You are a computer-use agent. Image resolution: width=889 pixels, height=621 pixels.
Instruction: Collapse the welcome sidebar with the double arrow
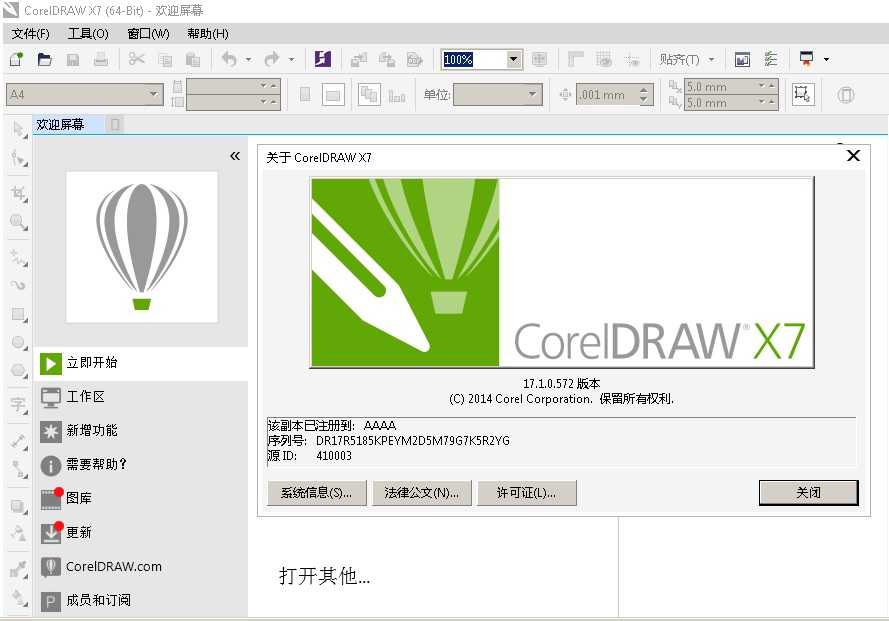(x=236, y=156)
